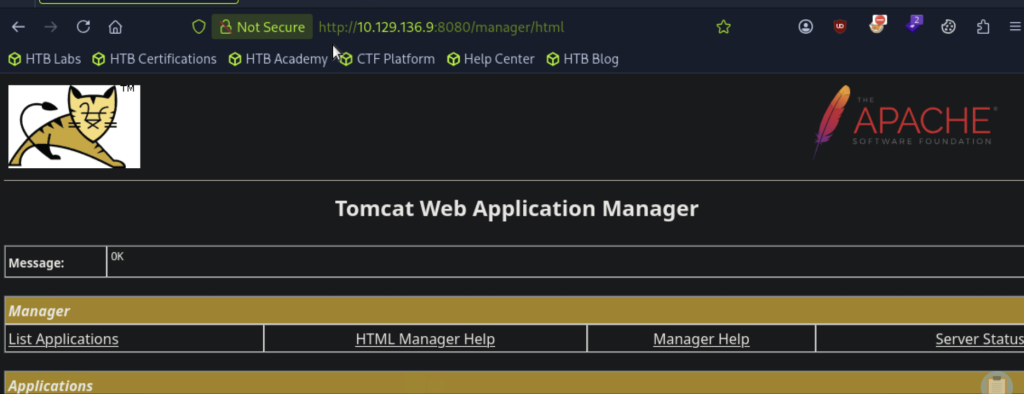Screen dimensions: 1024x394
Task: Click the Tomcat cat logo image
Action: click(74, 126)
